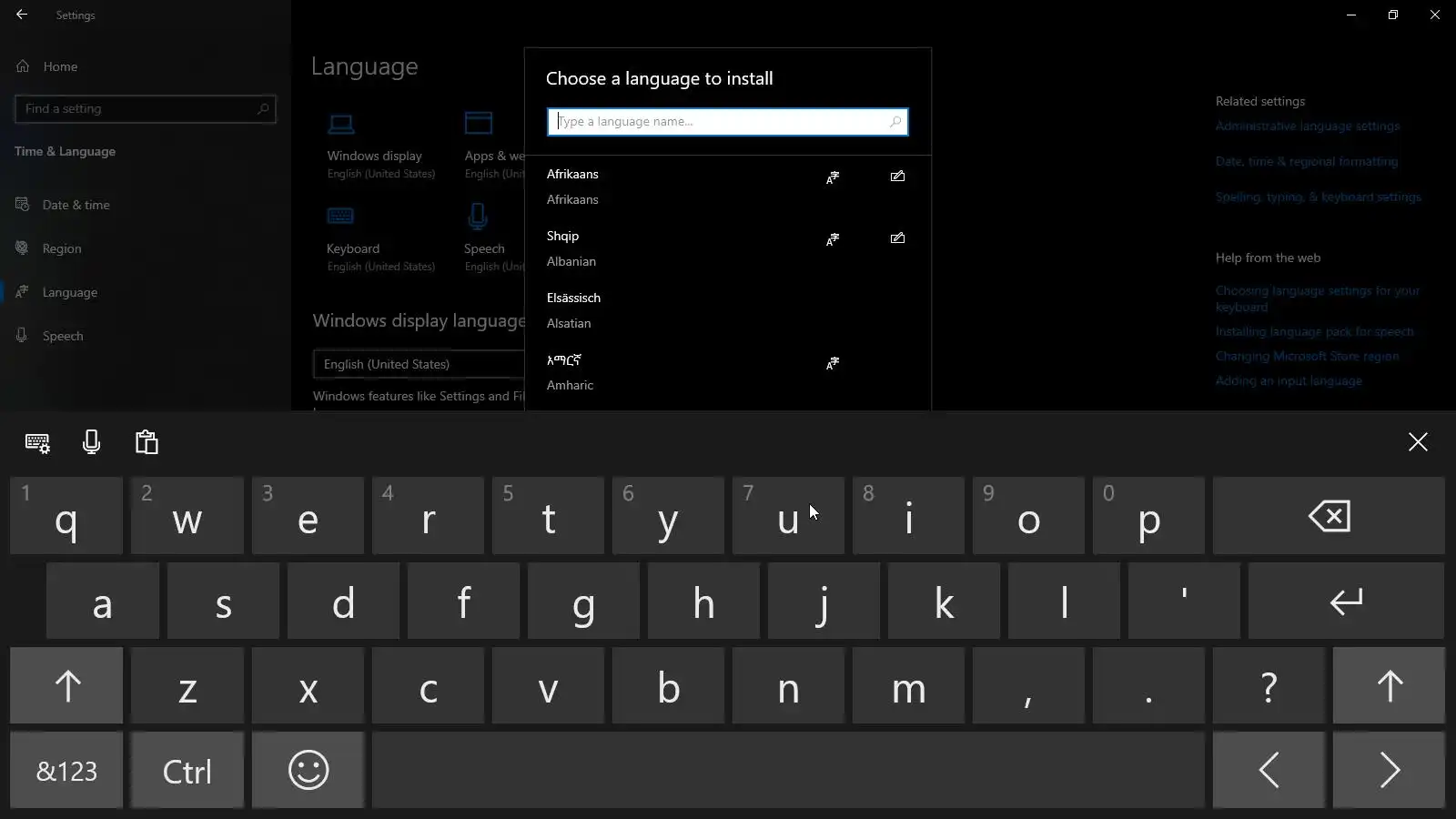
Task: Tap the q key
Action: pos(66,516)
